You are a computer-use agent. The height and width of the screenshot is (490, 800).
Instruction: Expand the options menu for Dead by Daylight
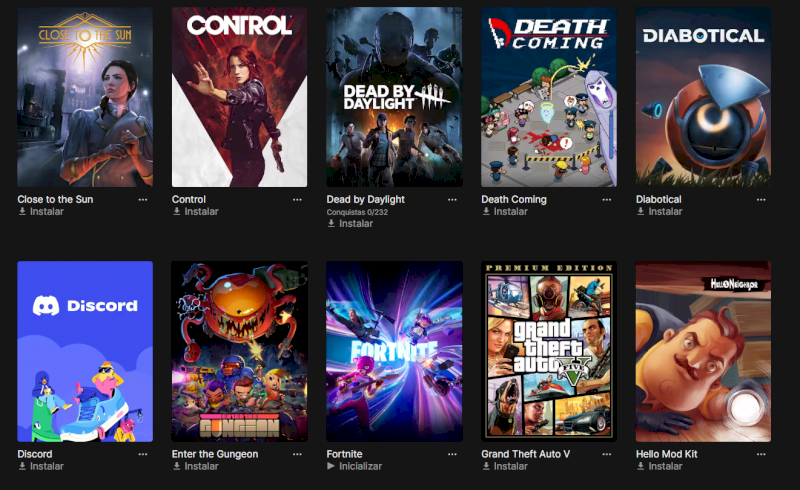452,200
